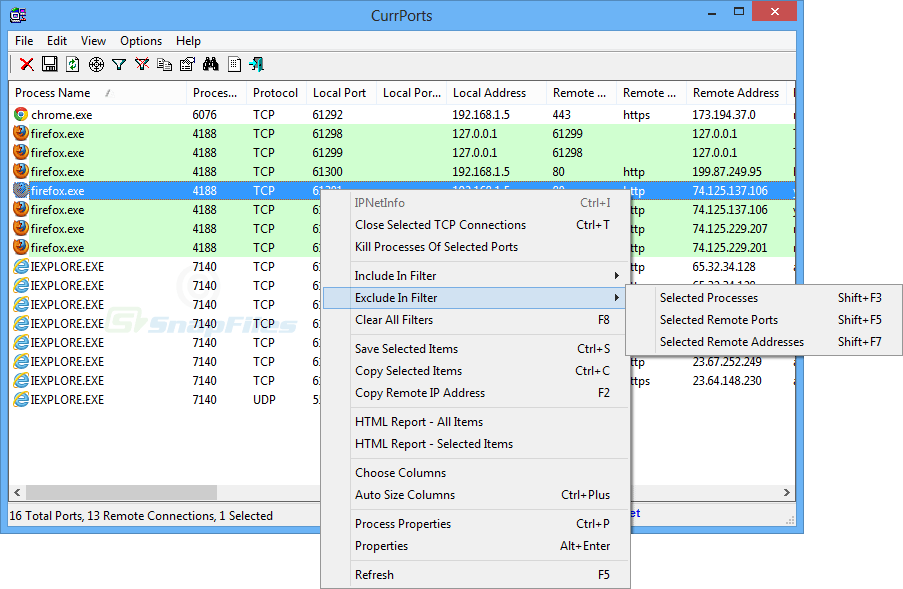Image resolution: width=903 pixels, height=589 pixels.
Task: Open the Options menu
Action: pos(141,41)
